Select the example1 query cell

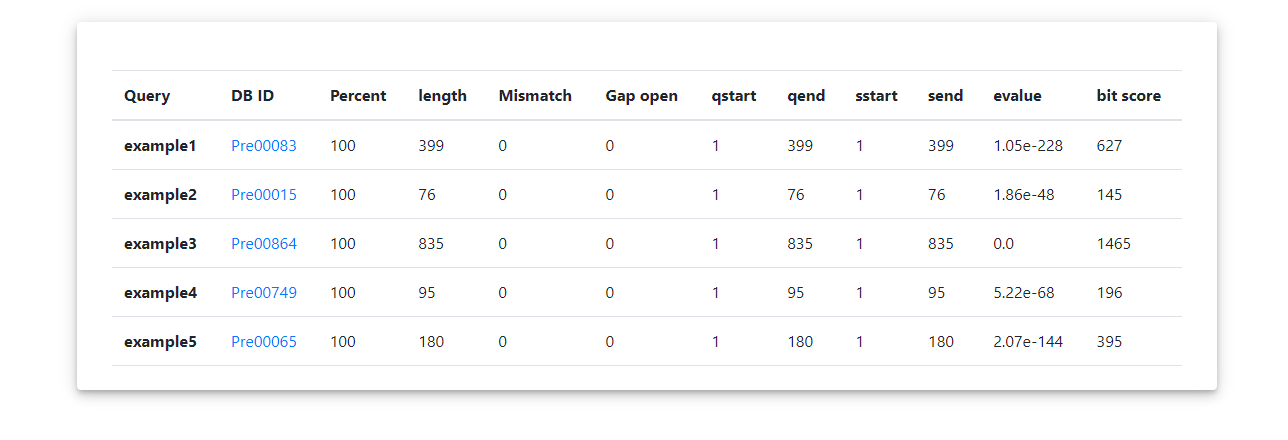coord(160,146)
